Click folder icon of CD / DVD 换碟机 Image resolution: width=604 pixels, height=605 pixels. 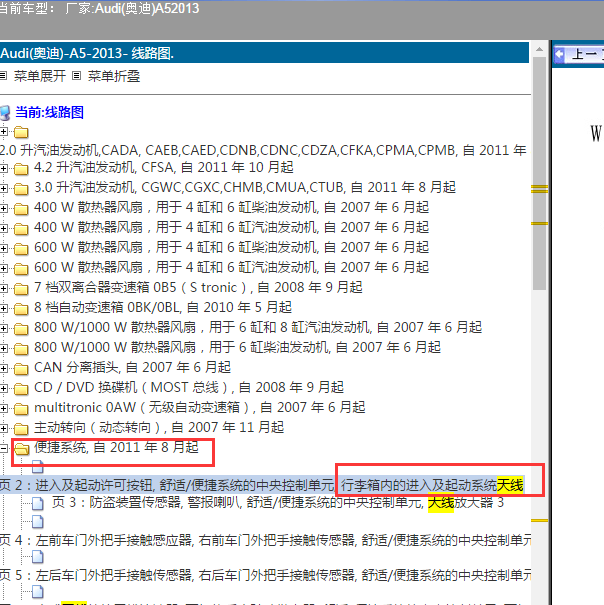[21, 389]
